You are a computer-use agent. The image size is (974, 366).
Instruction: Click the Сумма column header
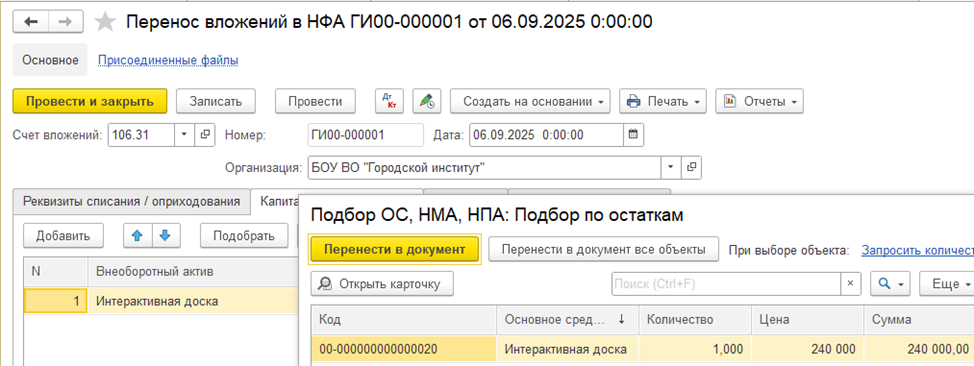919,319
